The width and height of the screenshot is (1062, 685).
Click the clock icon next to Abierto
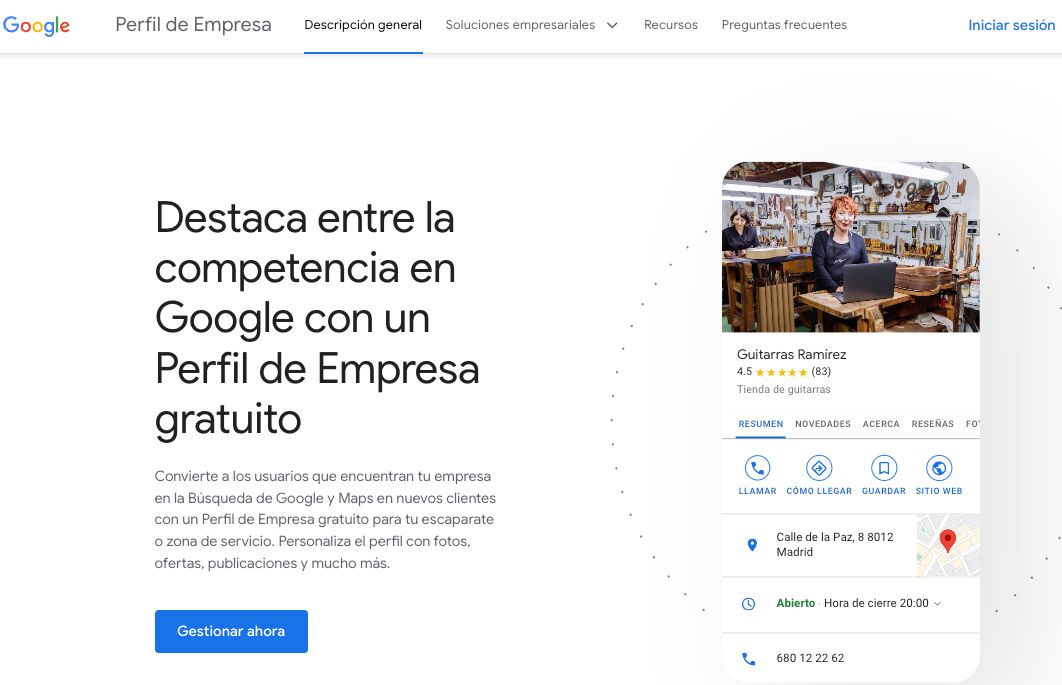(x=750, y=603)
